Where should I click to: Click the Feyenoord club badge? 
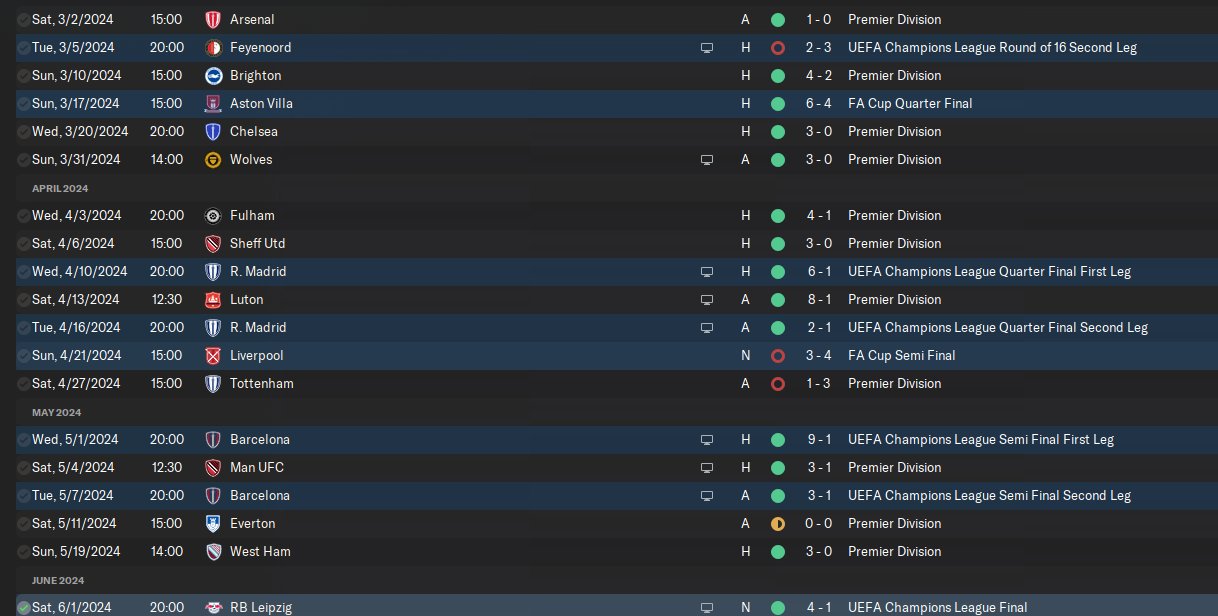[212, 47]
